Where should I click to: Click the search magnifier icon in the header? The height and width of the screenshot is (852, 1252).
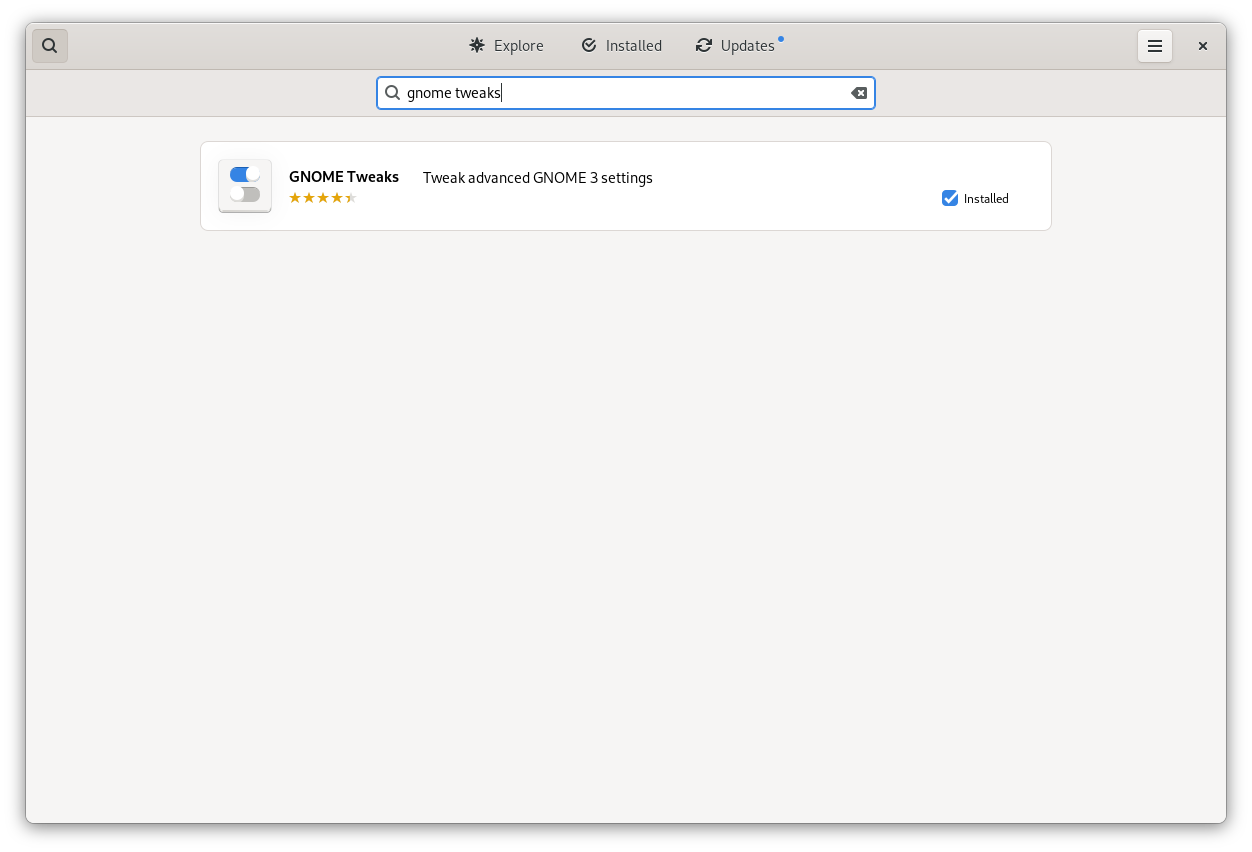click(x=49, y=45)
